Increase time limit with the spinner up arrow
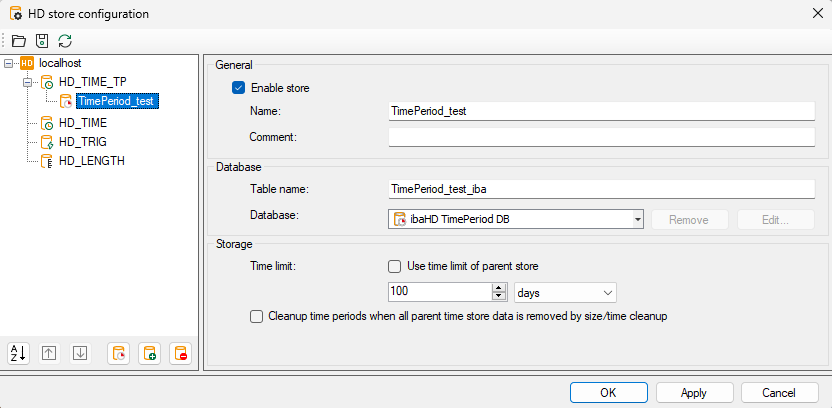Screen dimensions: 832x408 [498, 288]
